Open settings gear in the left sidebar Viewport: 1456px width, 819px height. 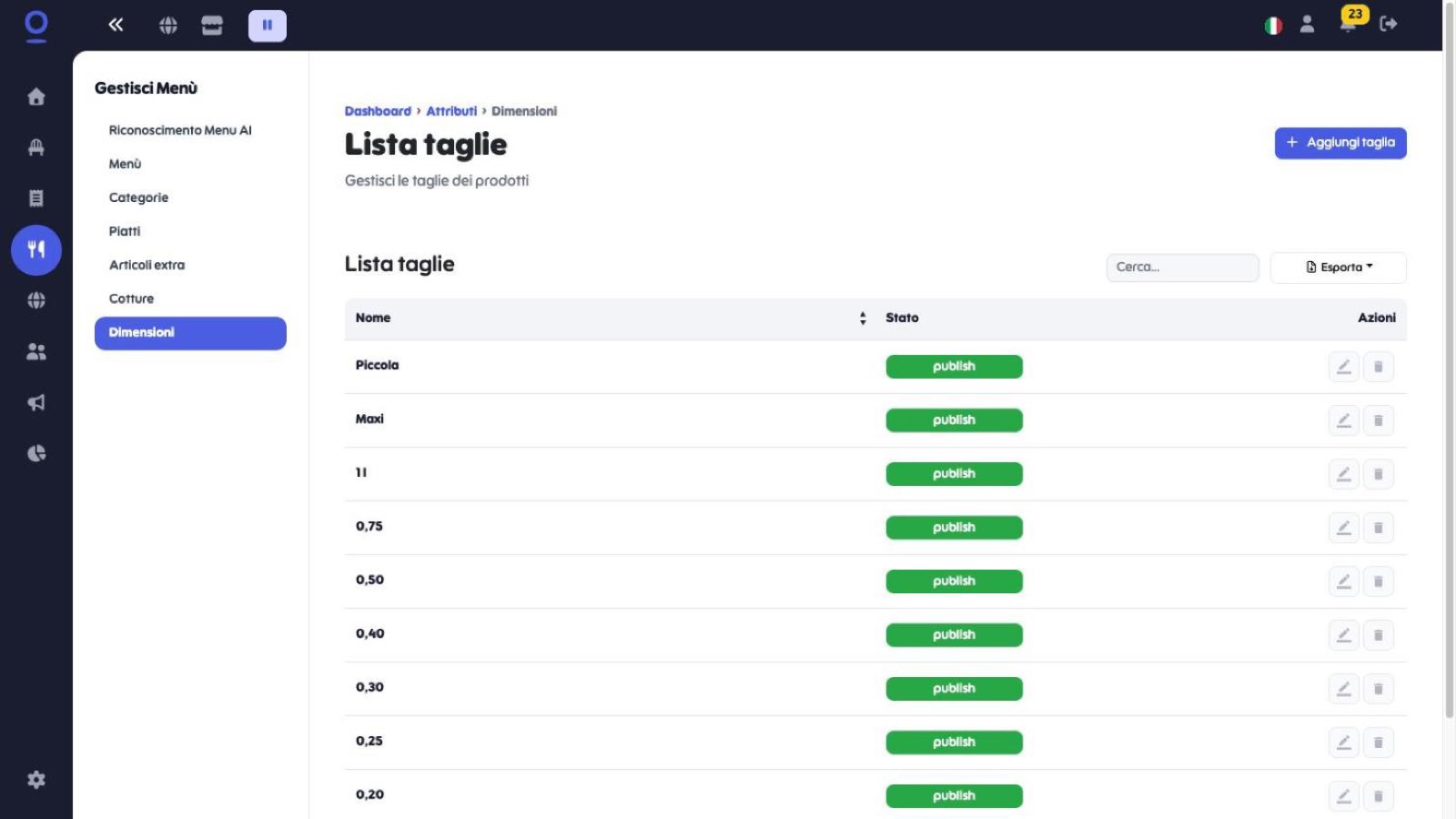pos(36,780)
